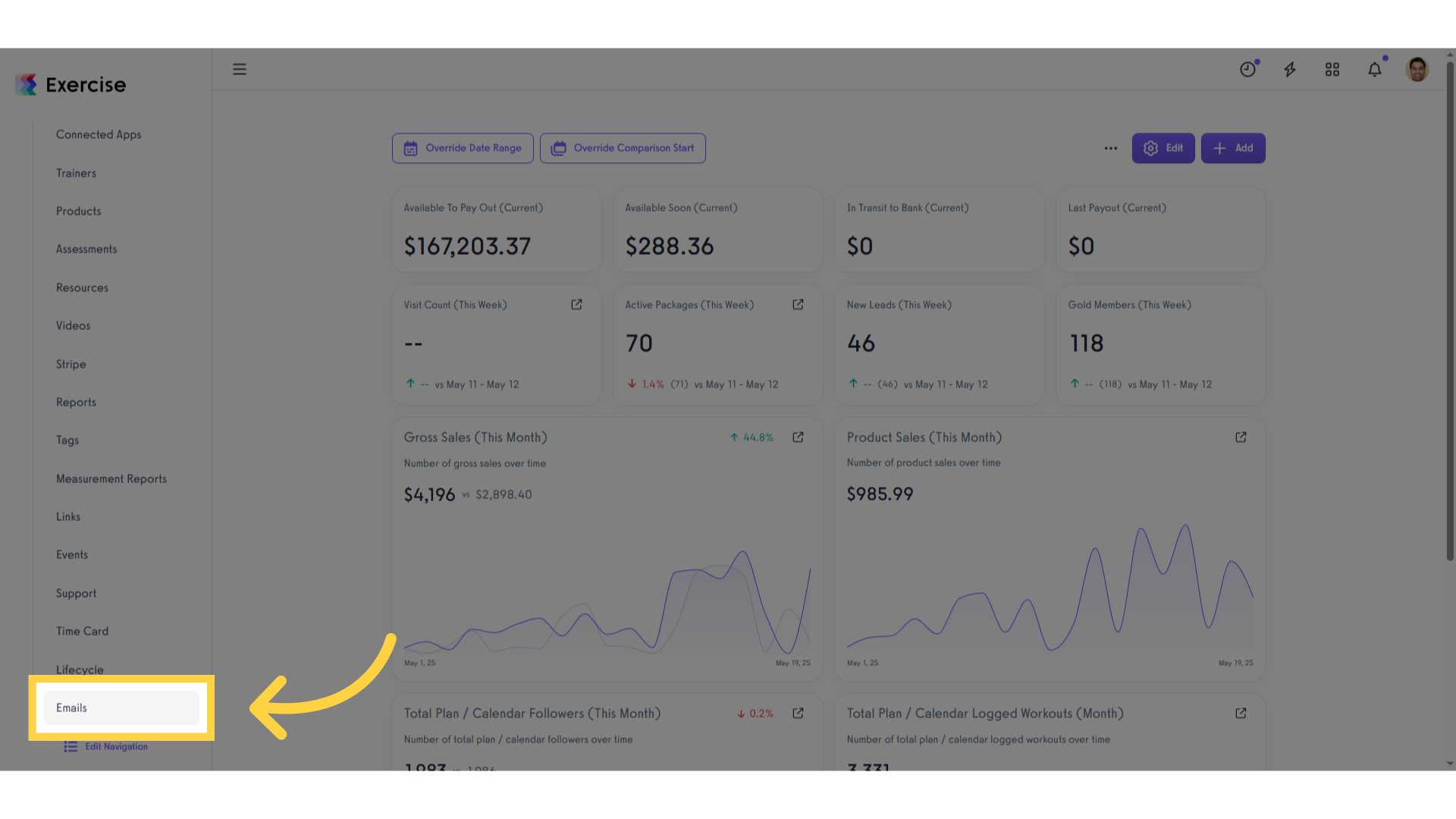Click the Edit Navigation link
Viewport: 1456px width, 819px height.
click(x=106, y=747)
